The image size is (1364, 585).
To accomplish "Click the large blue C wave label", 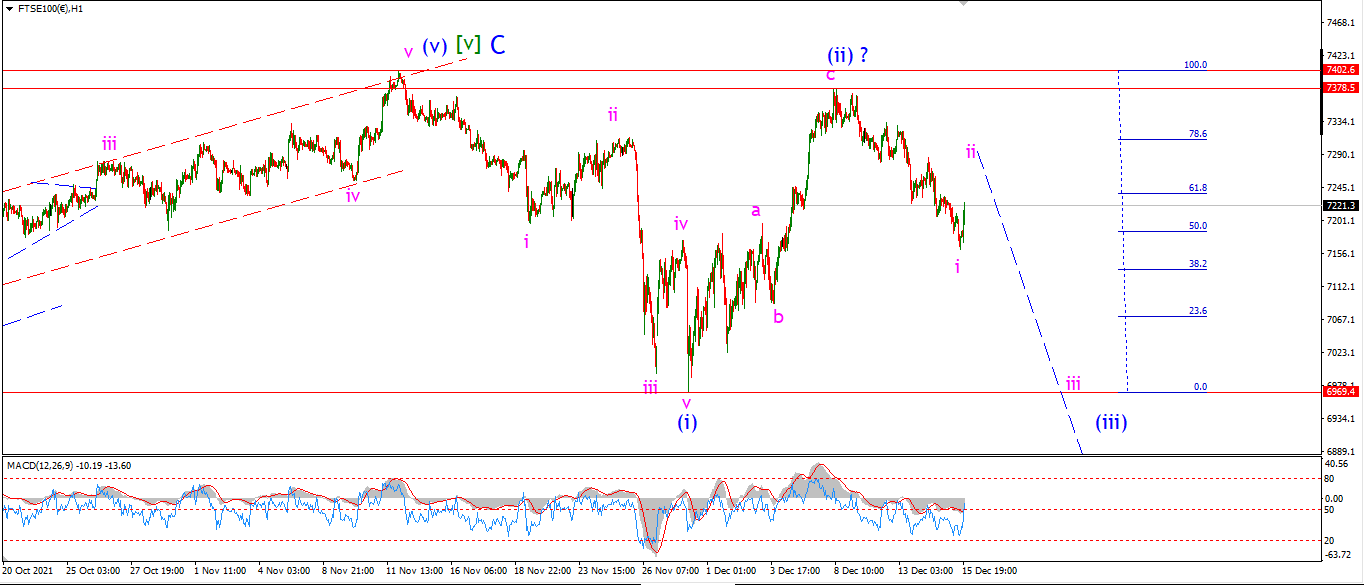I will [497, 44].
